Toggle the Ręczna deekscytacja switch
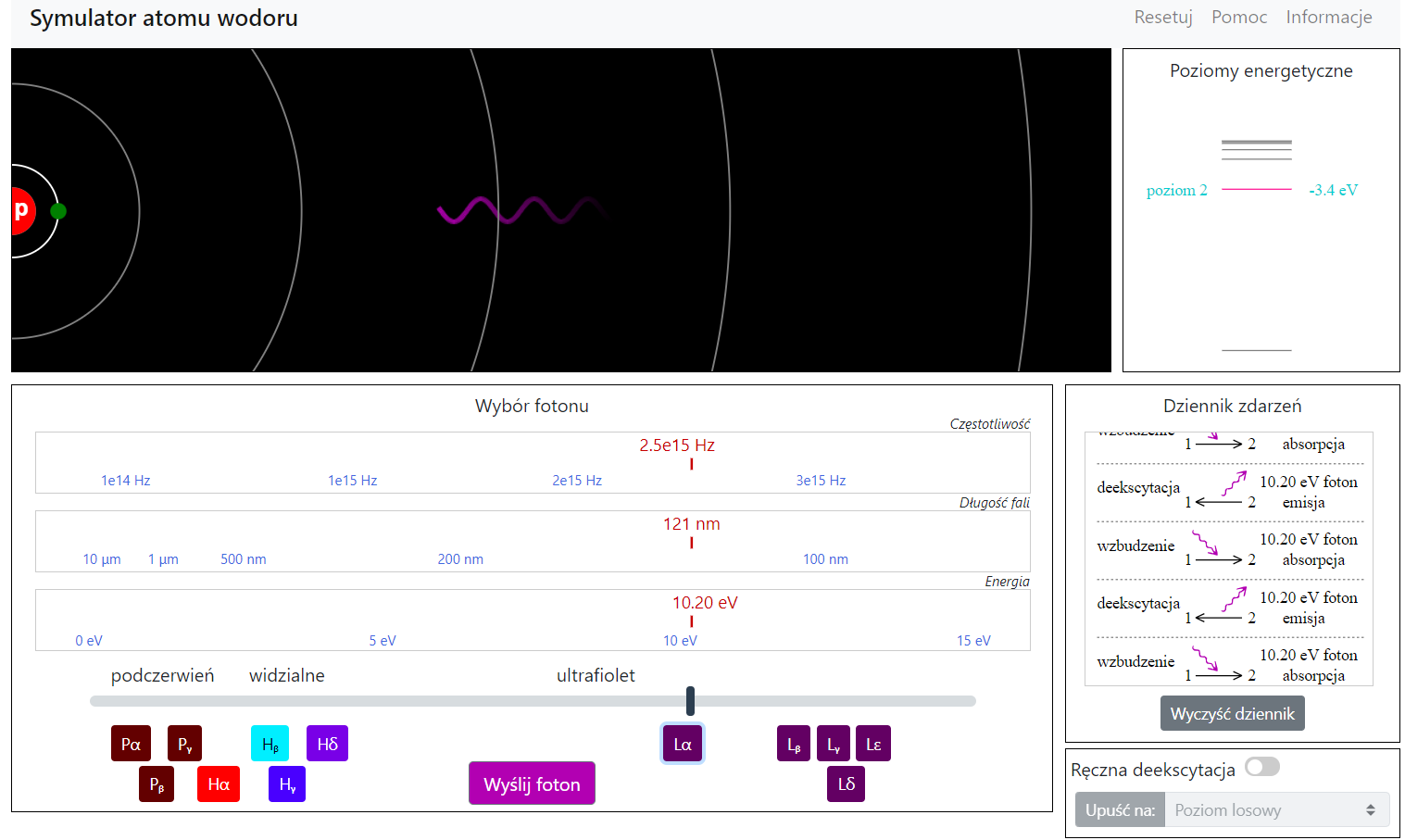The height and width of the screenshot is (840, 1405). click(x=1262, y=767)
